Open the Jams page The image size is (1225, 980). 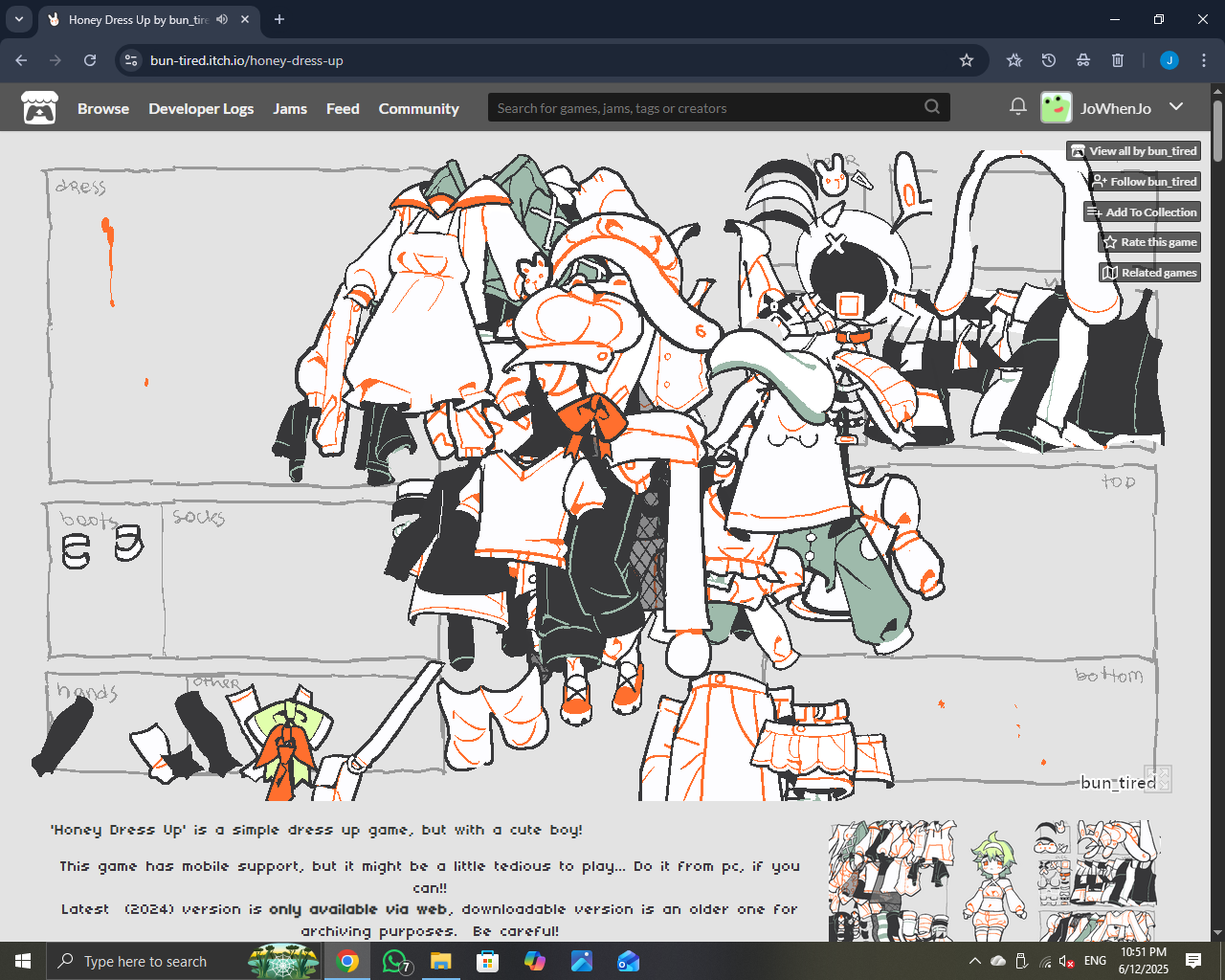point(290,108)
